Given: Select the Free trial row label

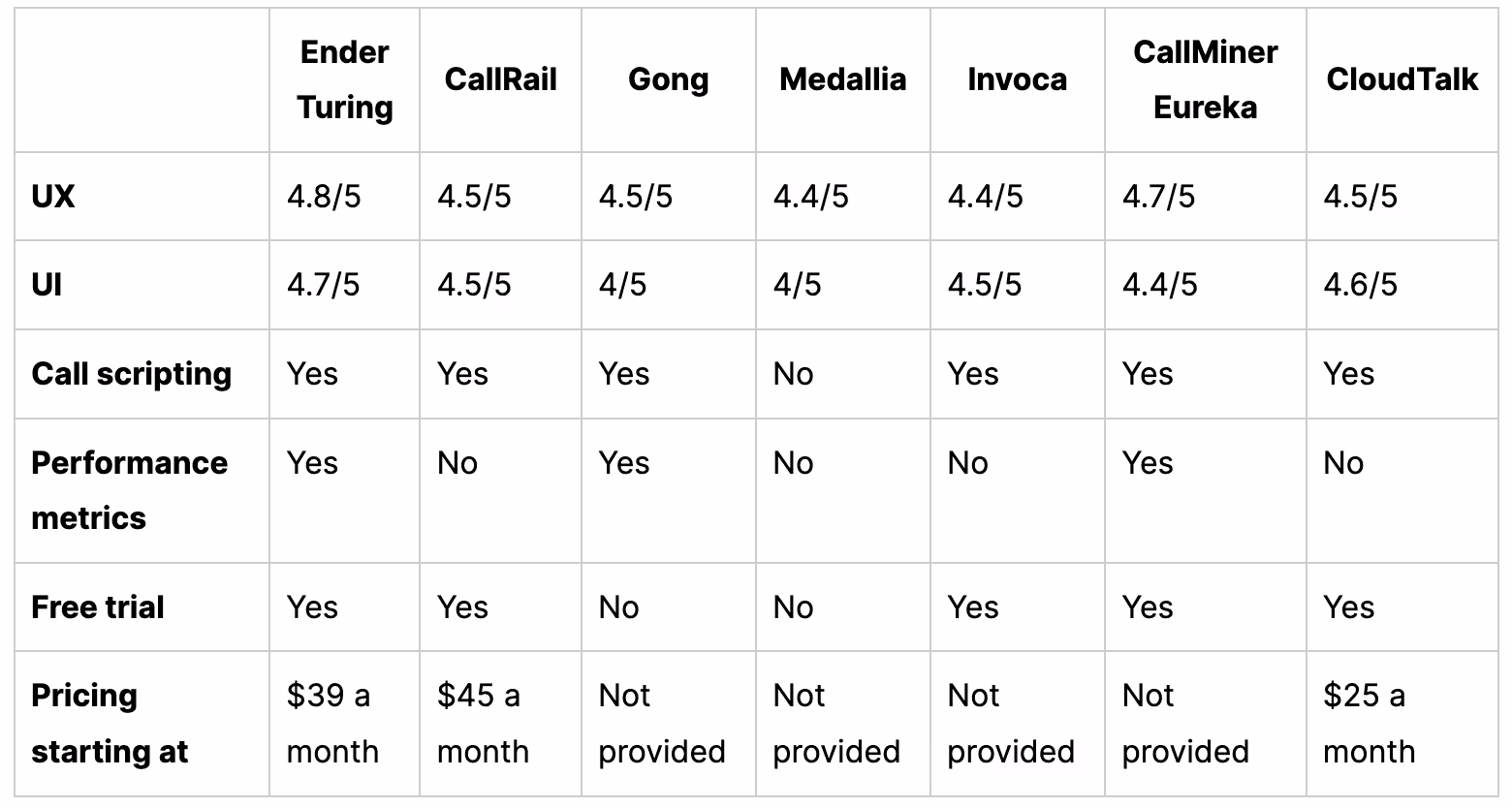Looking at the screenshot, I should coord(98,607).
